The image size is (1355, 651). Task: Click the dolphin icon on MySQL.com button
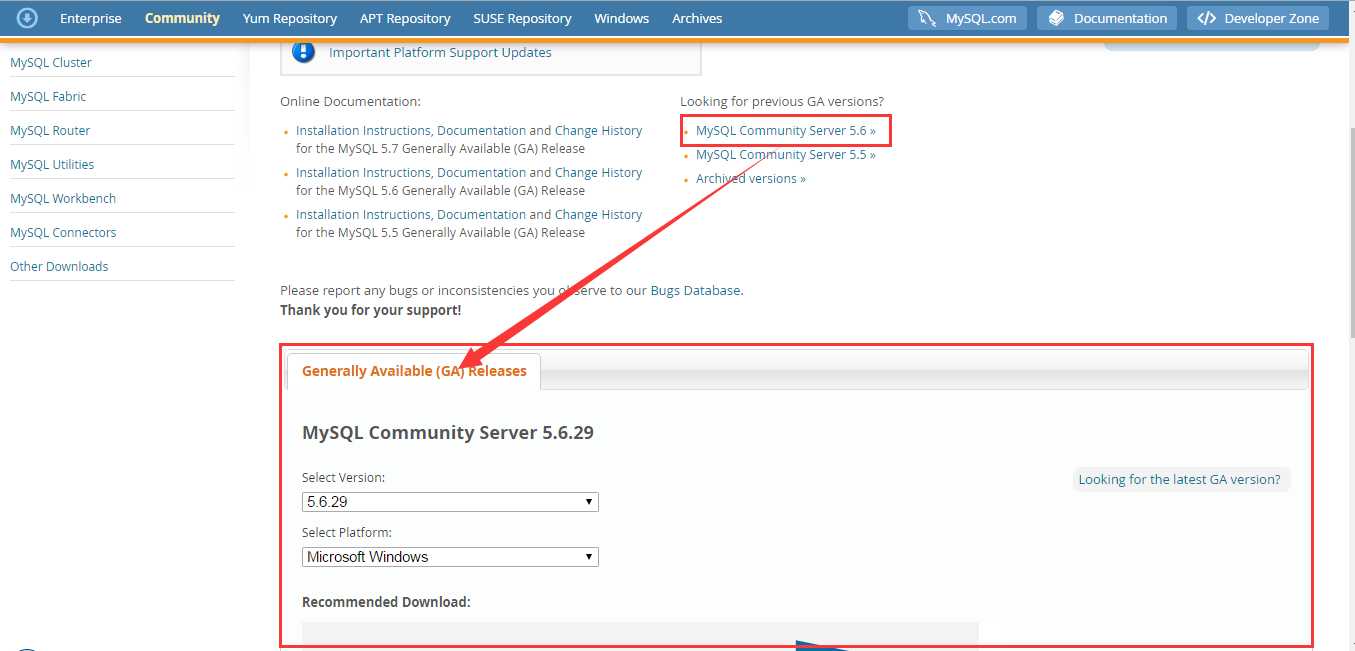coord(927,18)
